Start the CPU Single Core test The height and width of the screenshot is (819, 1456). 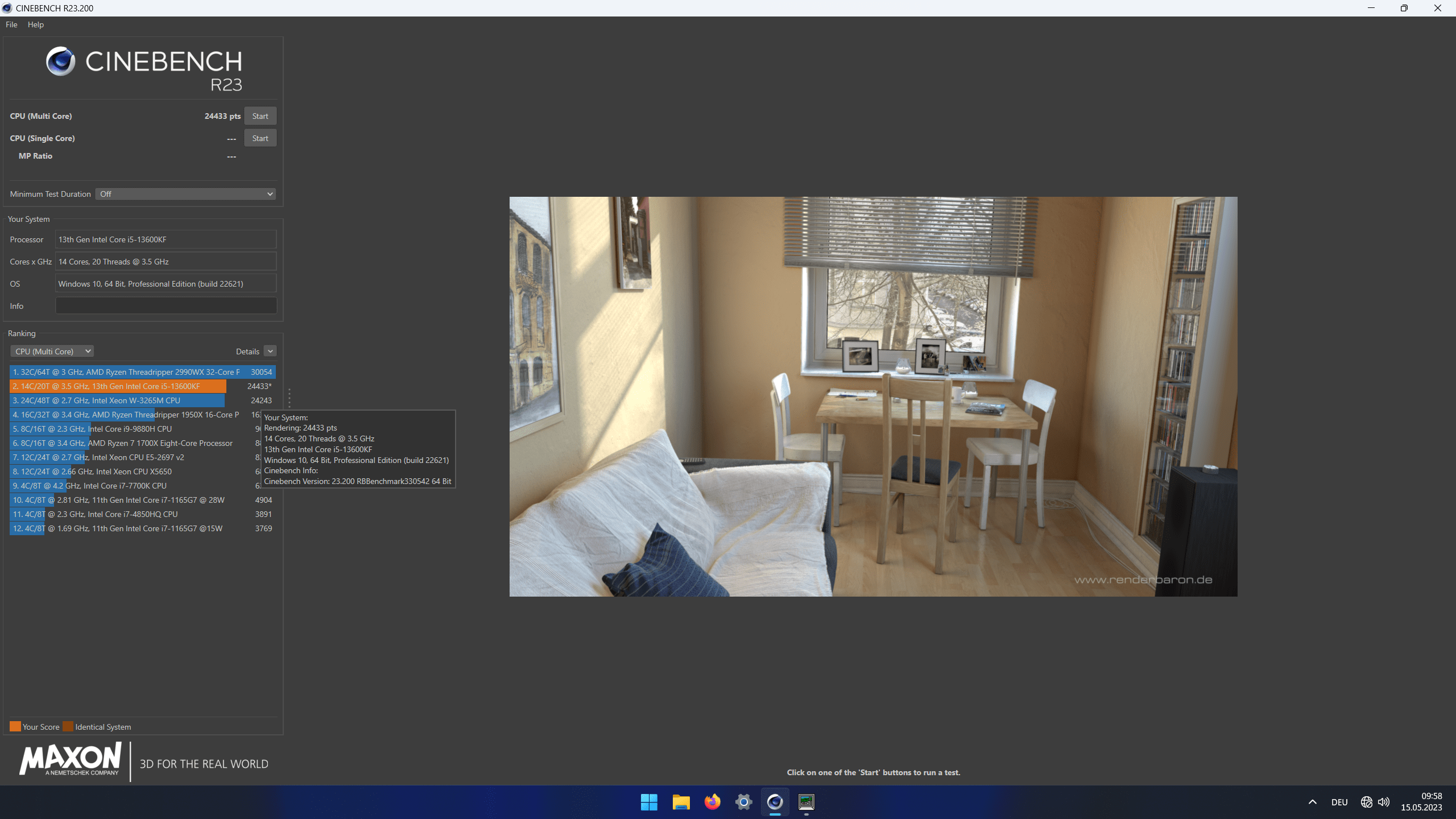[x=260, y=138]
